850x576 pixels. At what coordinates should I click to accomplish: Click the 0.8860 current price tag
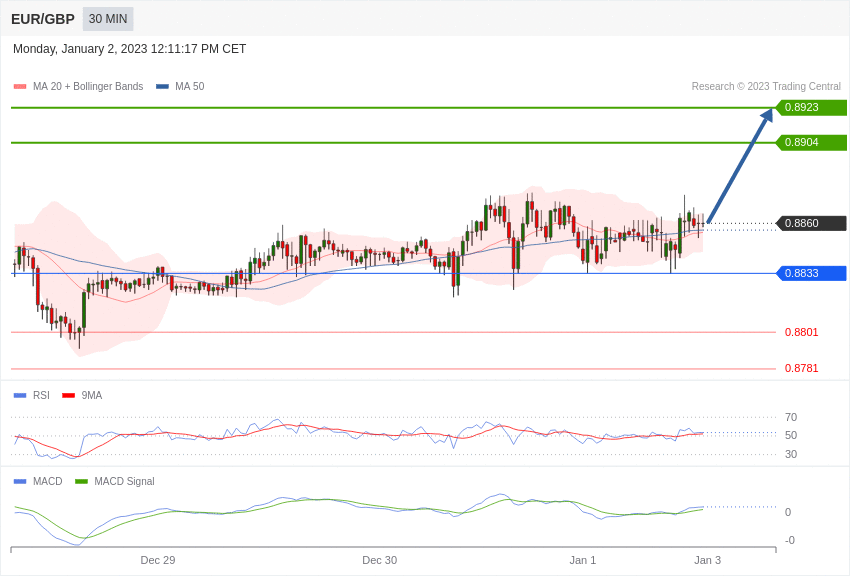(811, 223)
